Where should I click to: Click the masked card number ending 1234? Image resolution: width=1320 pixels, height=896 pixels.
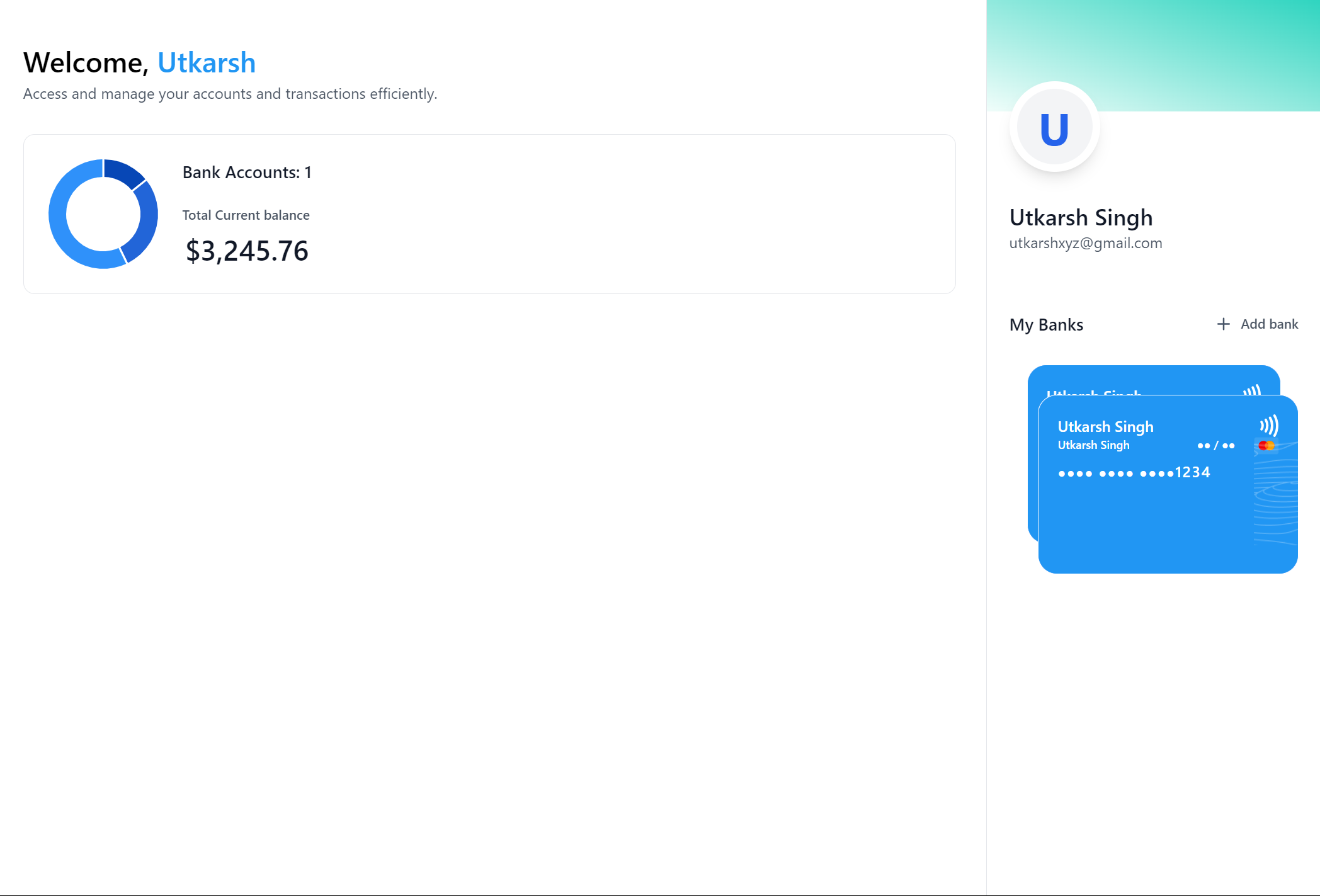[1134, 473]
